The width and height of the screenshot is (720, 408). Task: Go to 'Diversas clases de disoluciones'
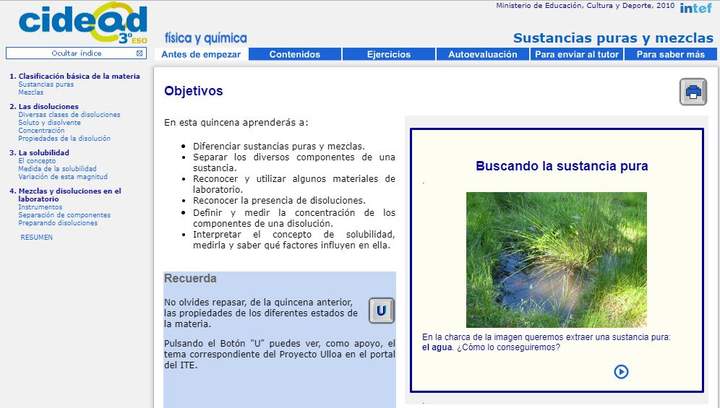(69, 115)
